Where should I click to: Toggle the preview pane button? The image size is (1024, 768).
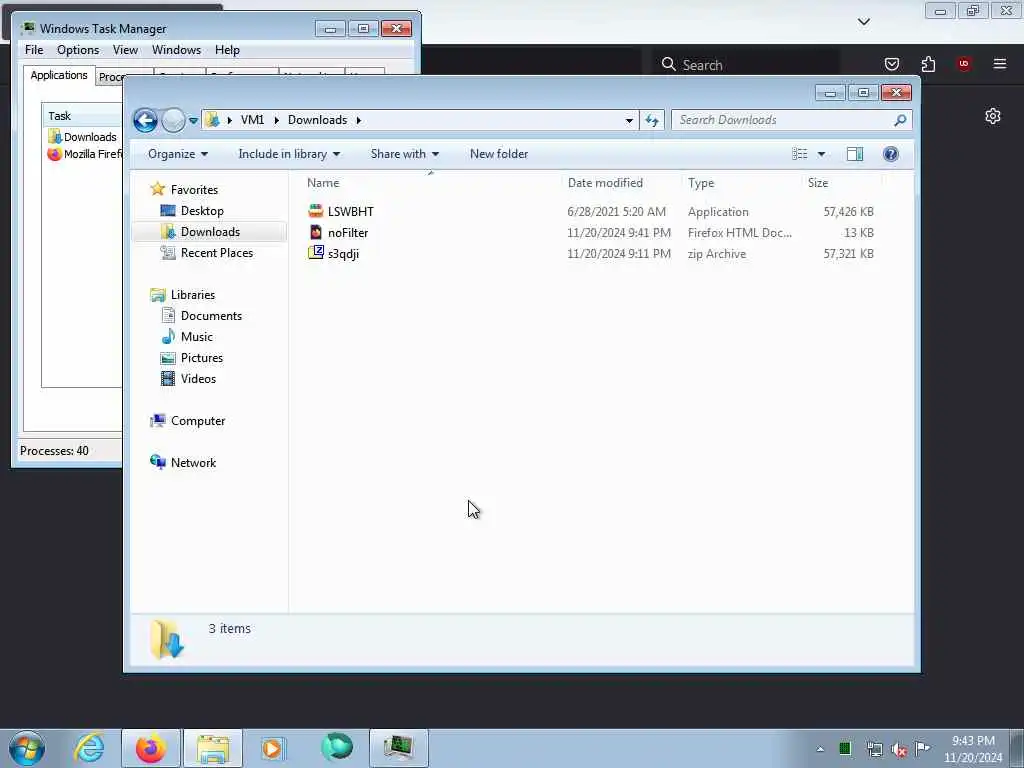click(855, 154)
